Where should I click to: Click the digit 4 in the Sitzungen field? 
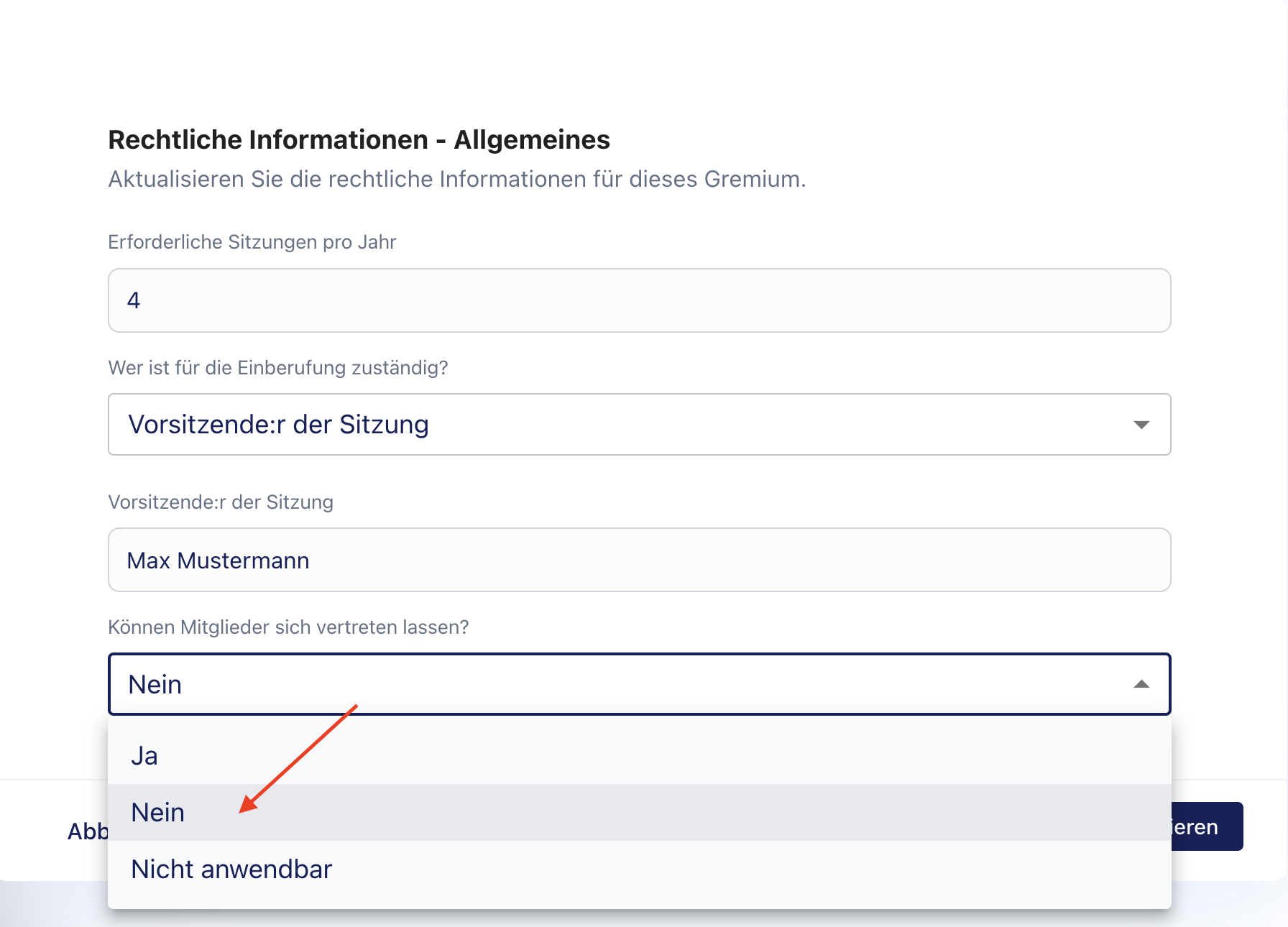[x=134, y=300]
